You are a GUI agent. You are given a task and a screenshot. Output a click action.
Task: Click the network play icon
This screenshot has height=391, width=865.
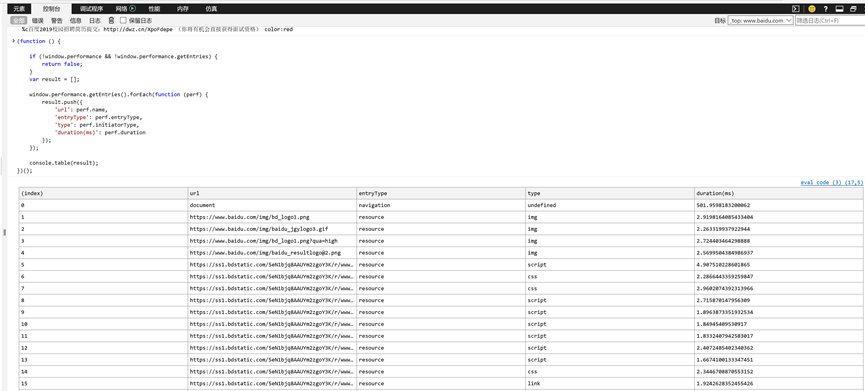(132, 9)
